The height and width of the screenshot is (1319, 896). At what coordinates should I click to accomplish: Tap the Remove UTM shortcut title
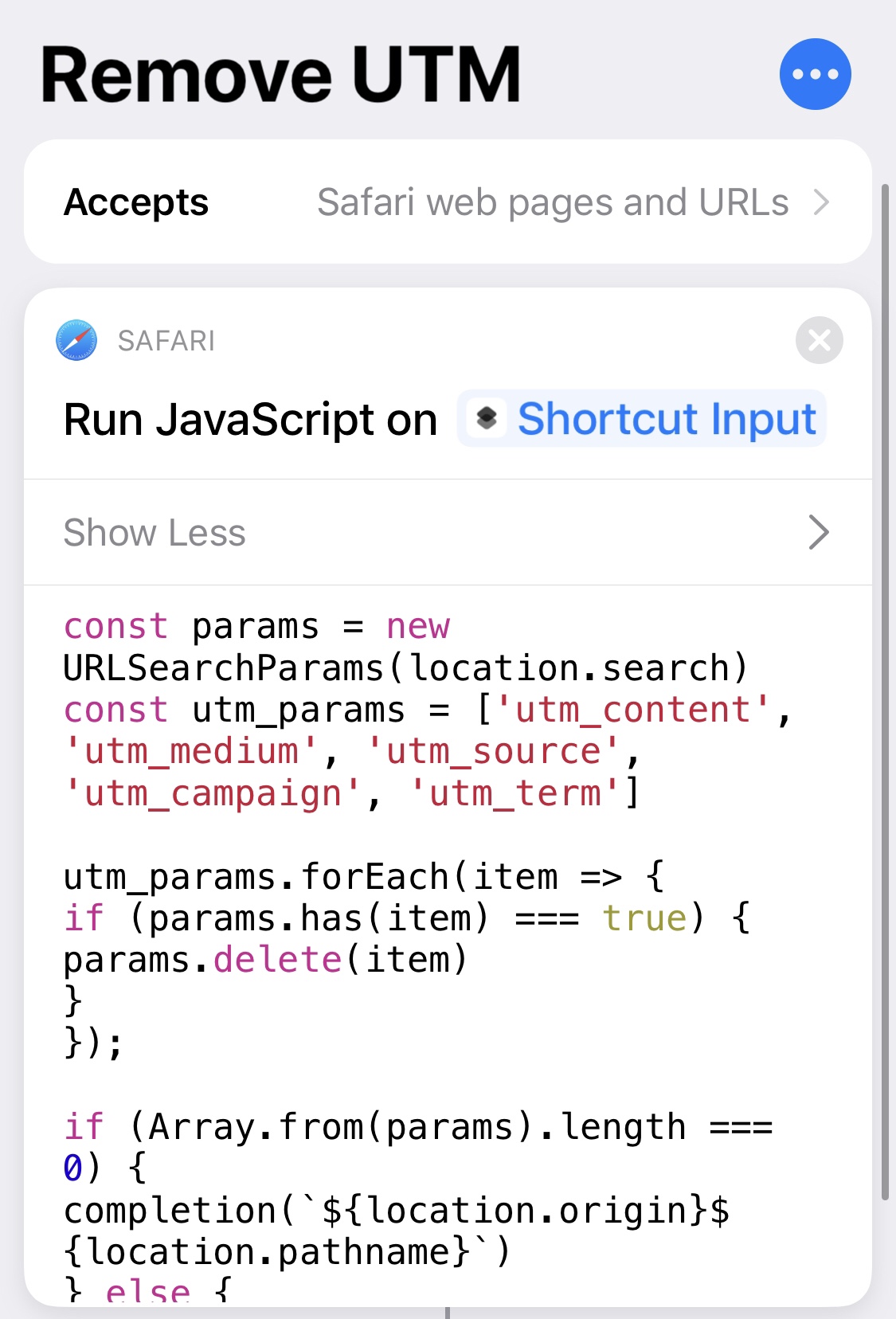click(281, 75)
